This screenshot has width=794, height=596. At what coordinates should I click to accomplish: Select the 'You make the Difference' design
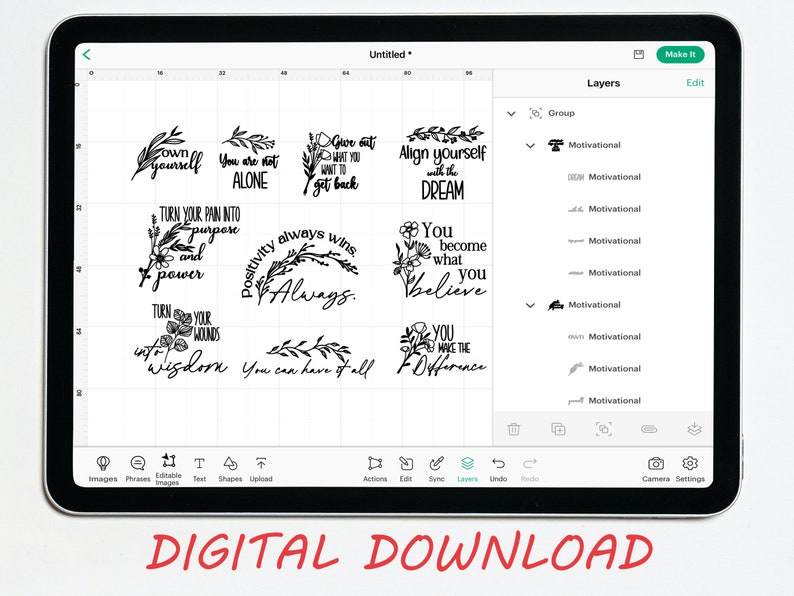point(442,349)
